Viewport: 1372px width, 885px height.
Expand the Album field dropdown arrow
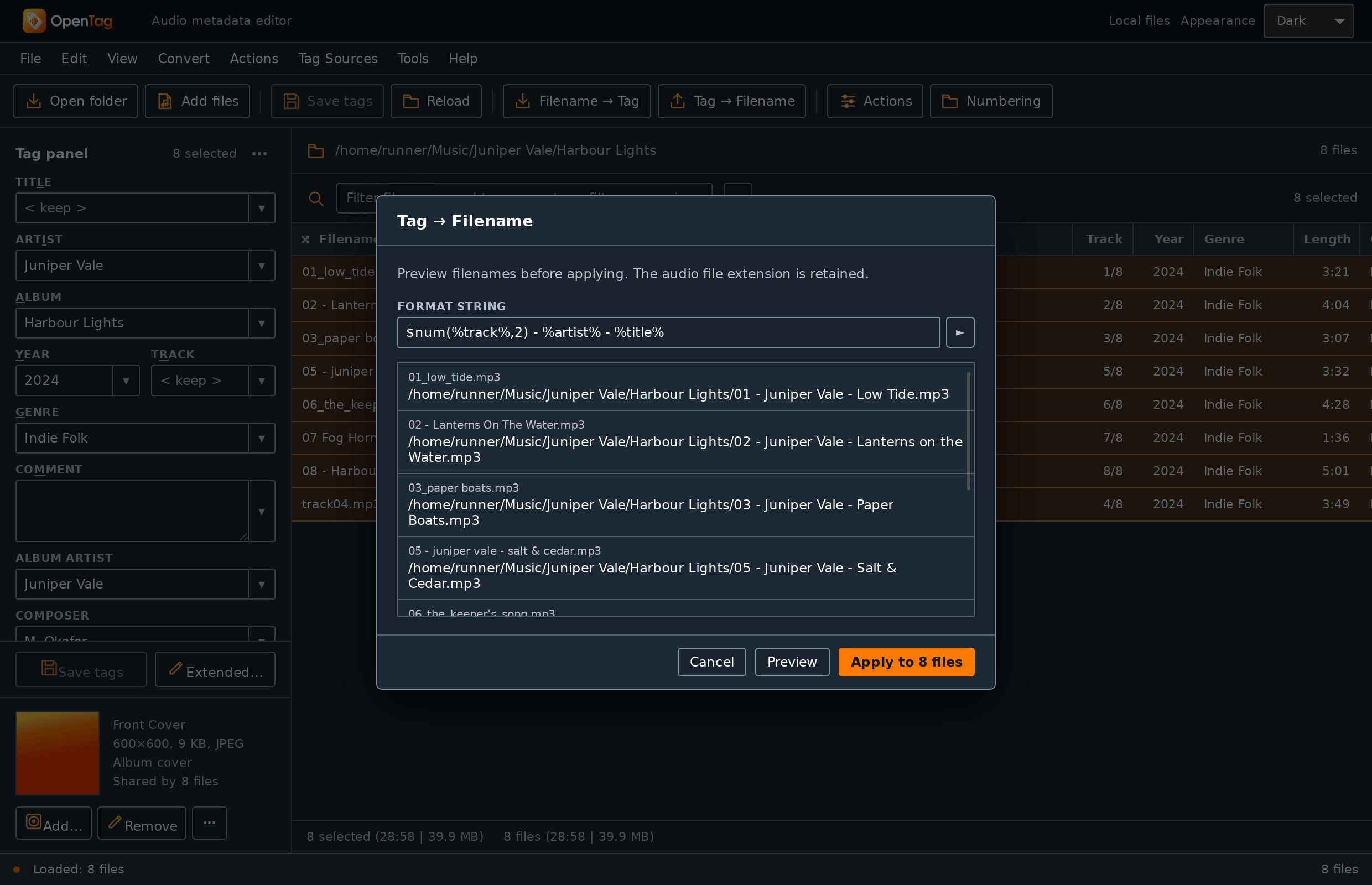click(x=262, y=323)
